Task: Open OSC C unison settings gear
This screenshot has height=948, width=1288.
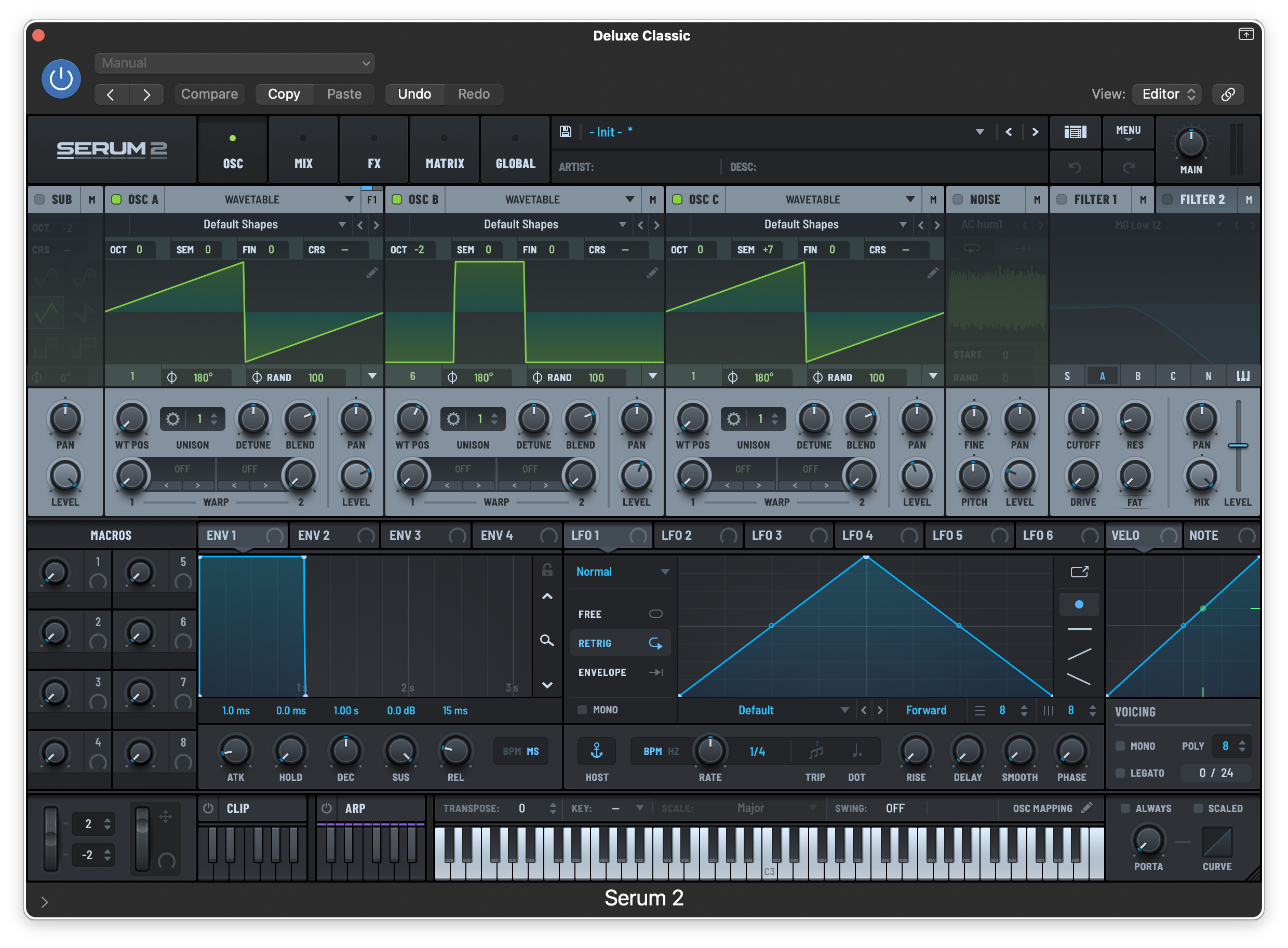Action: click(x=733, y=419)
